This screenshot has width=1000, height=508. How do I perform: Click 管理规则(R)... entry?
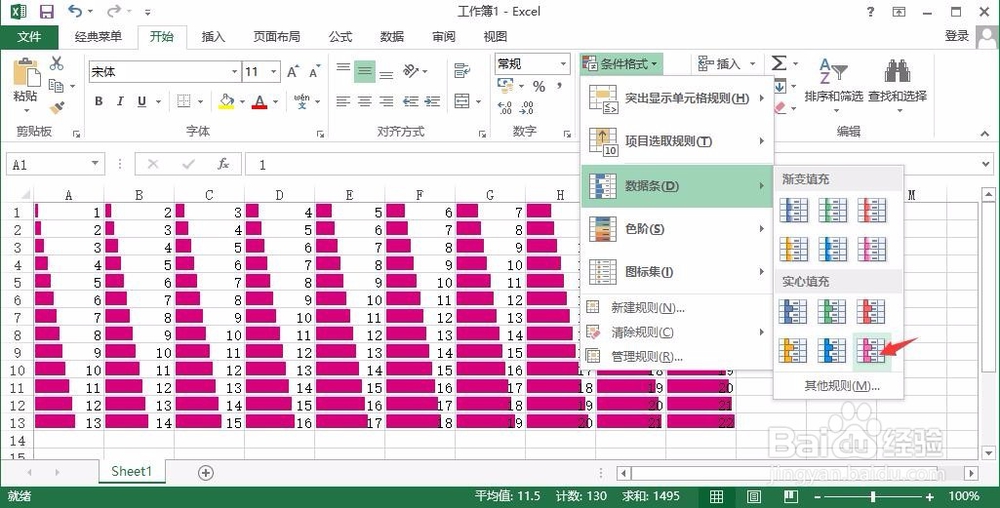[677, 356]
